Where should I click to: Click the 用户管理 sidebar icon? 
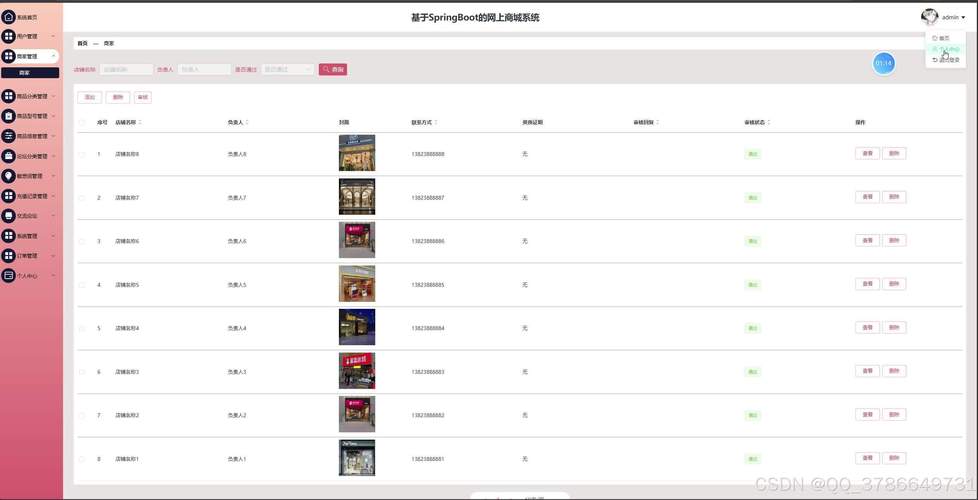click(x=9, y=36)
